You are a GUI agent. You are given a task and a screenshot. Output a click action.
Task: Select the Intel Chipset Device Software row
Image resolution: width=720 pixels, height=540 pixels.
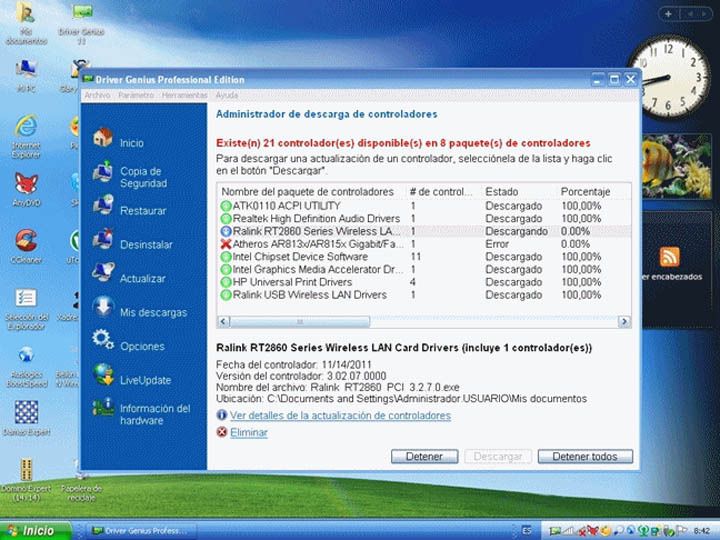[424, 257]
